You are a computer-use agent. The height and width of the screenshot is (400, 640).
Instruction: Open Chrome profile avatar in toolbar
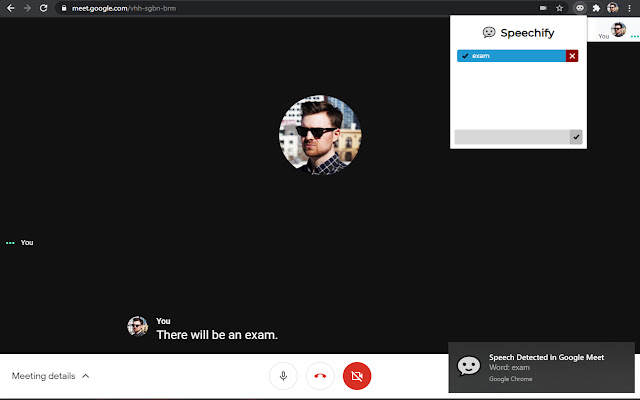(613, 8)
